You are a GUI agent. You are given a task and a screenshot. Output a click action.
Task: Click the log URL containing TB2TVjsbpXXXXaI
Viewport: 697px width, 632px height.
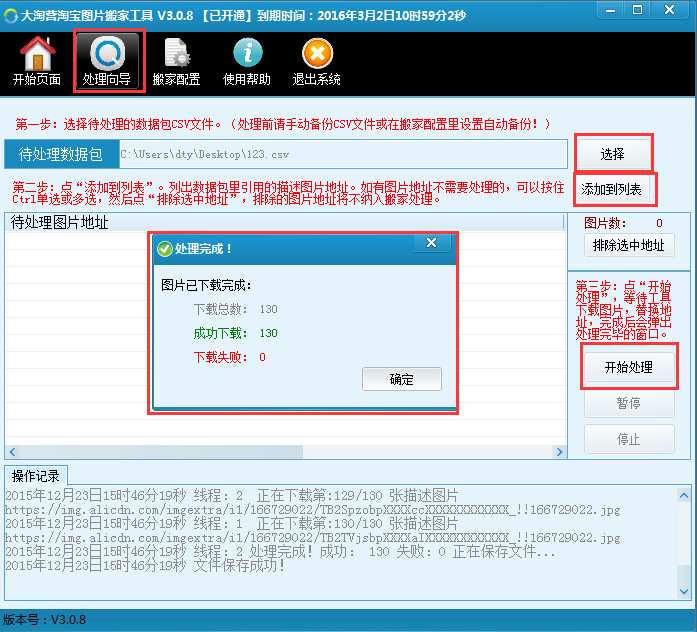tap(312, 538)
